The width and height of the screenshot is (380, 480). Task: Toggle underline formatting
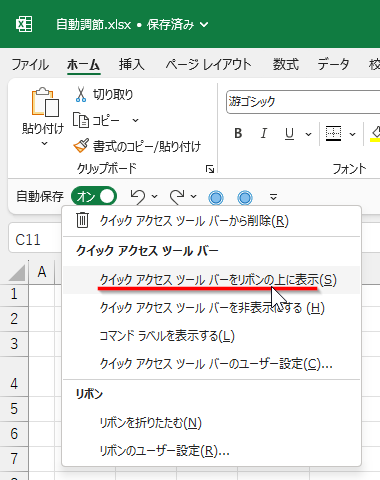(x=289, y=134)
